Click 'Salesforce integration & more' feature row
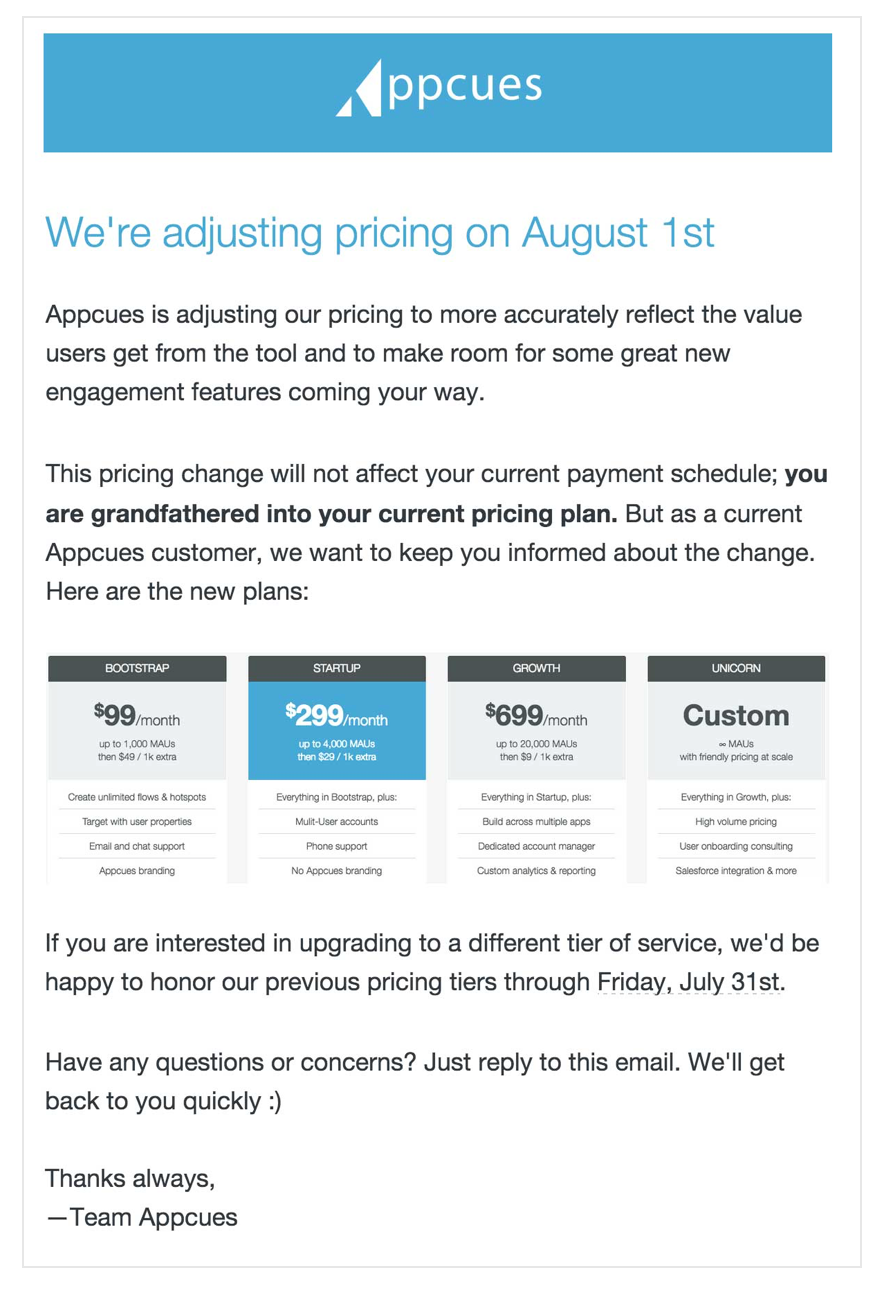The width and height of the screenshot is (894, 1308). pos(737,871)
